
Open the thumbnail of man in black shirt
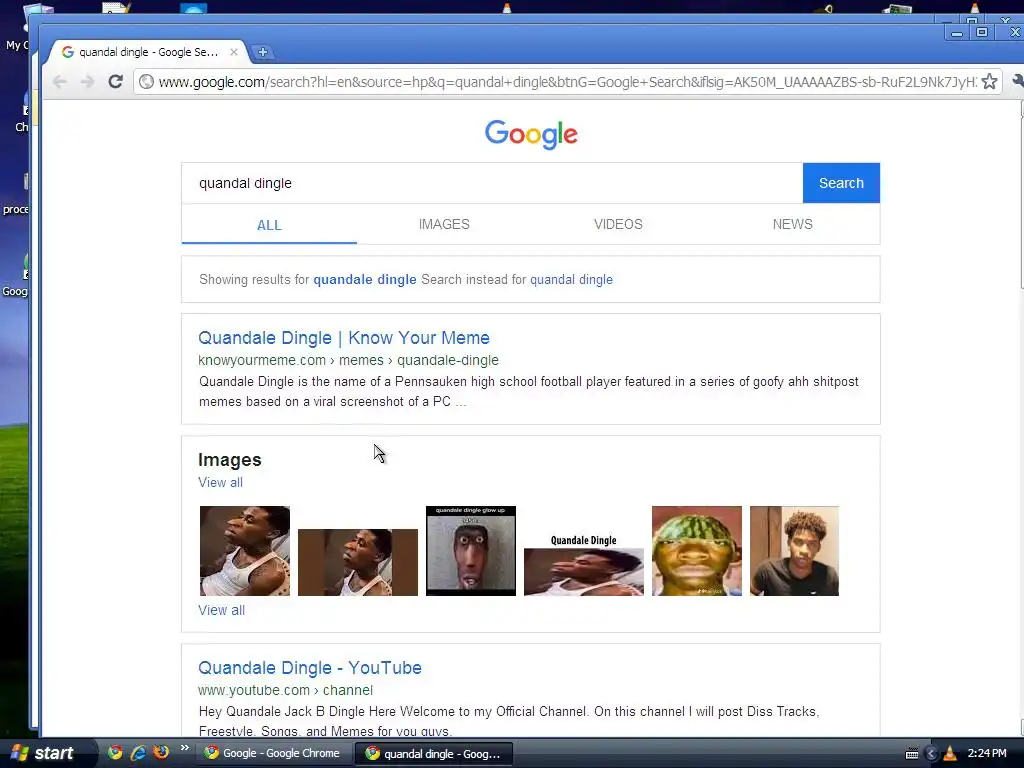click(x=794, y=551)
